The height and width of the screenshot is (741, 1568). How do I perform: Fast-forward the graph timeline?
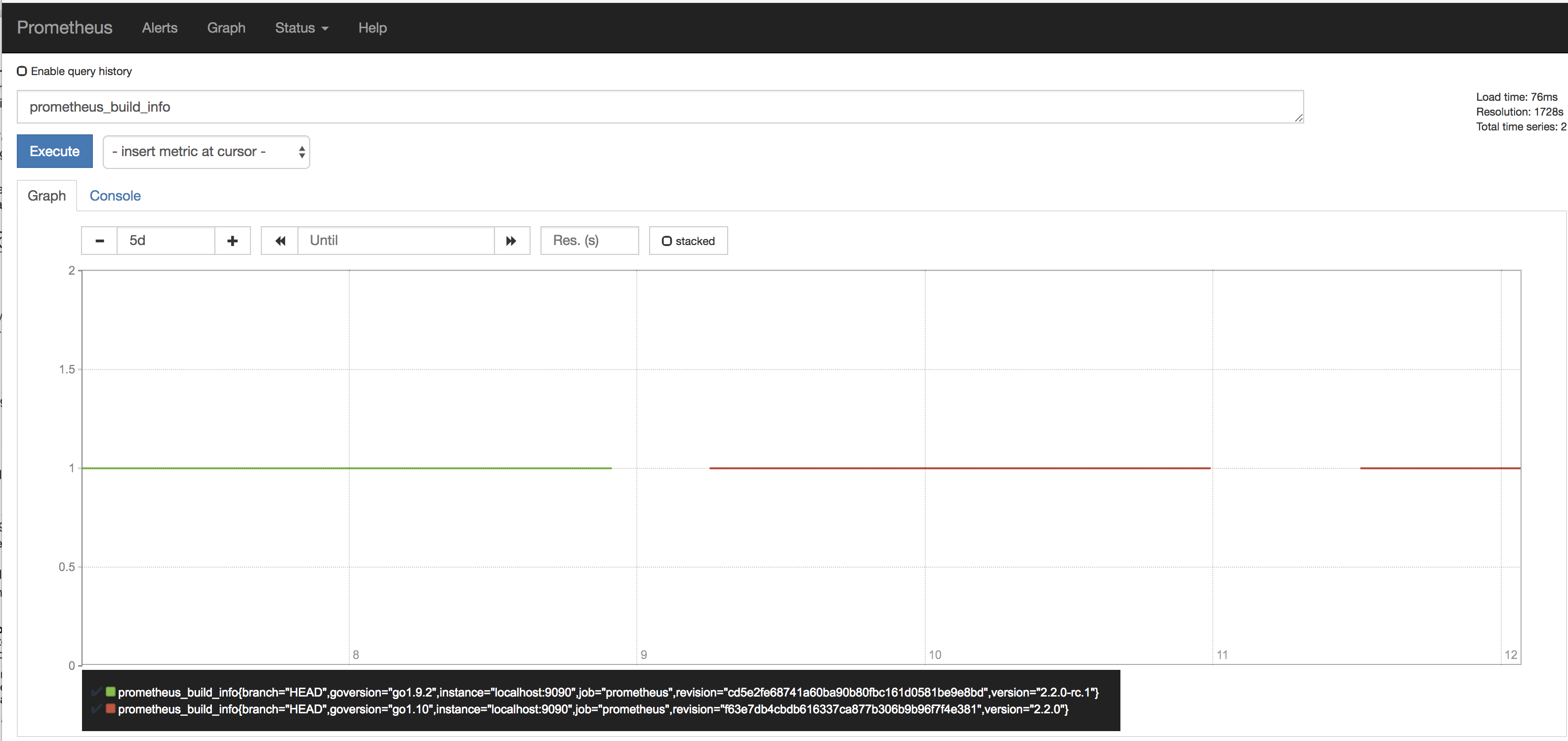click(511, 241)
